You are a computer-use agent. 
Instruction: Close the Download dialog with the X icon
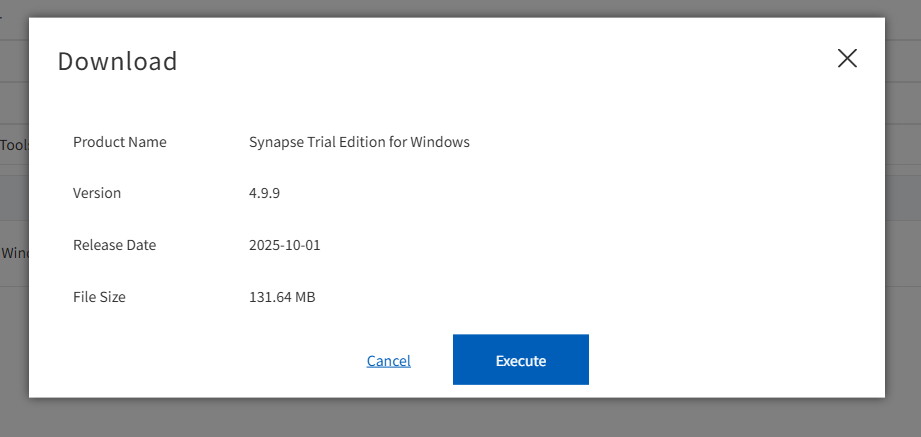click(x=847, y=59)
